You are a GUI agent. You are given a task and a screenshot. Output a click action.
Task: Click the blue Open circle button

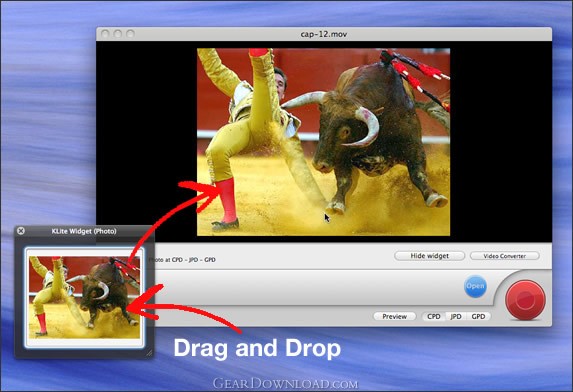(475, 286)
